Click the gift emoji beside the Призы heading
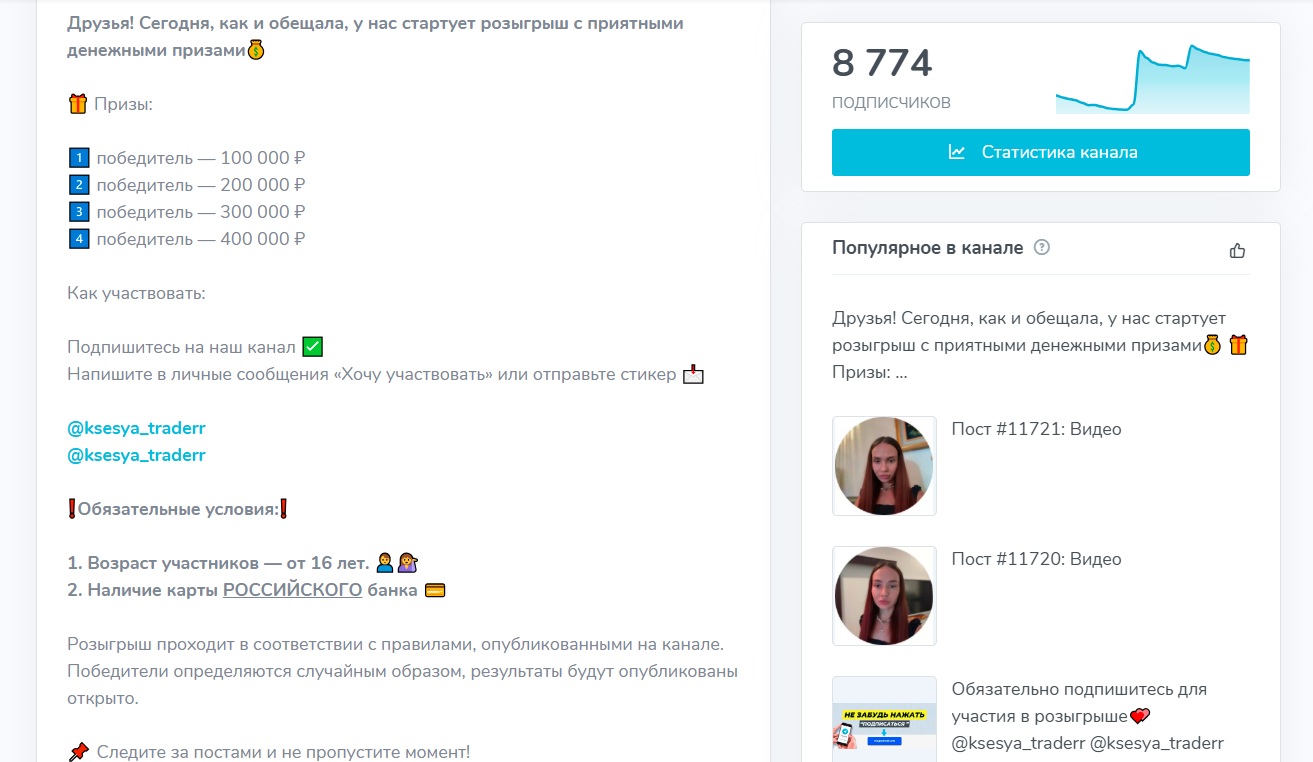The height and width of the screenshot is (762, 1313). pyautogui.click(x=78, y=104)
